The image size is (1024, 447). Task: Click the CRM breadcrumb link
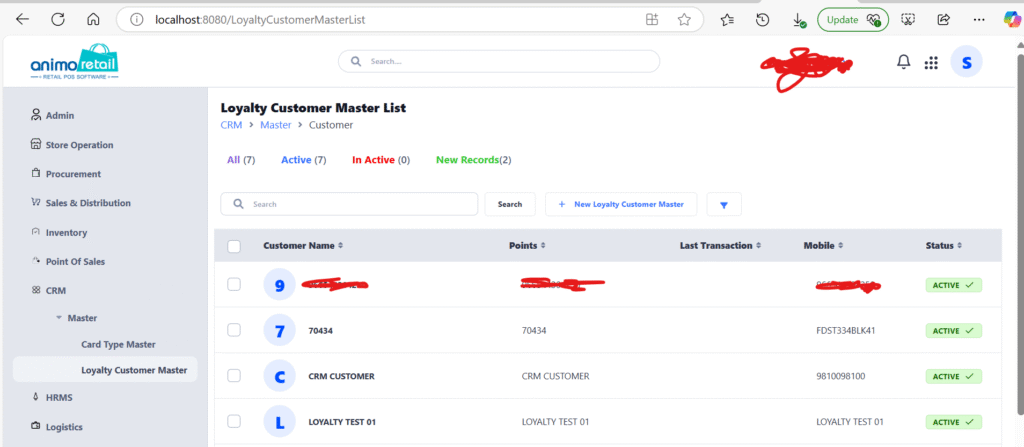point(231,125)
